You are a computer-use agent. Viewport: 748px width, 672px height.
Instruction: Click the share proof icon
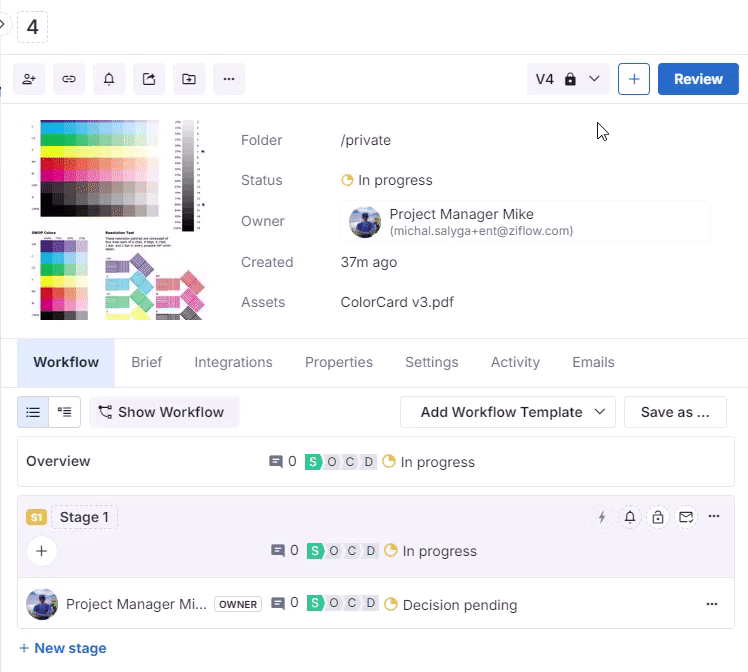[149, 79]
